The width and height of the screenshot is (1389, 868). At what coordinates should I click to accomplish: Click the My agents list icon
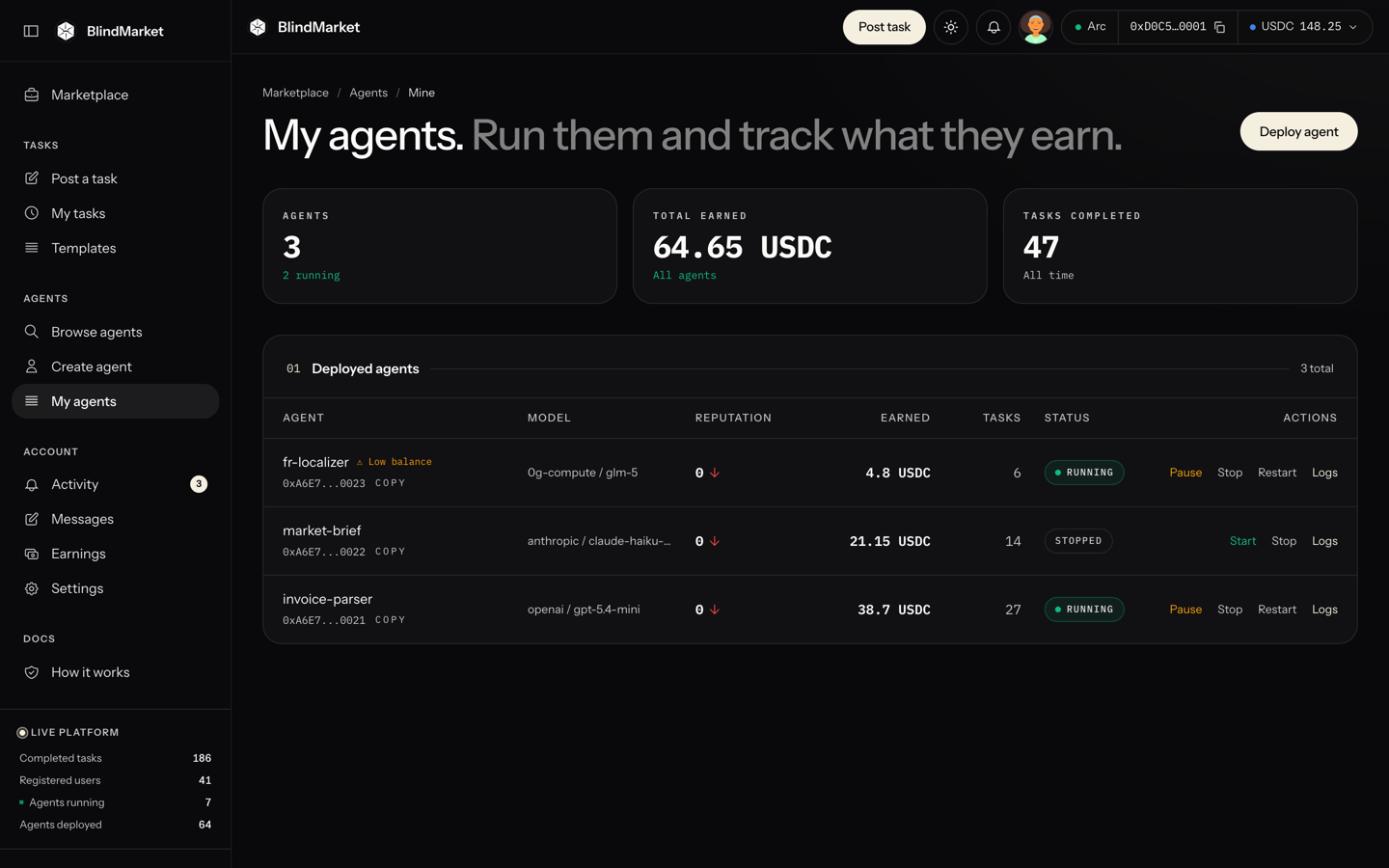32,401
